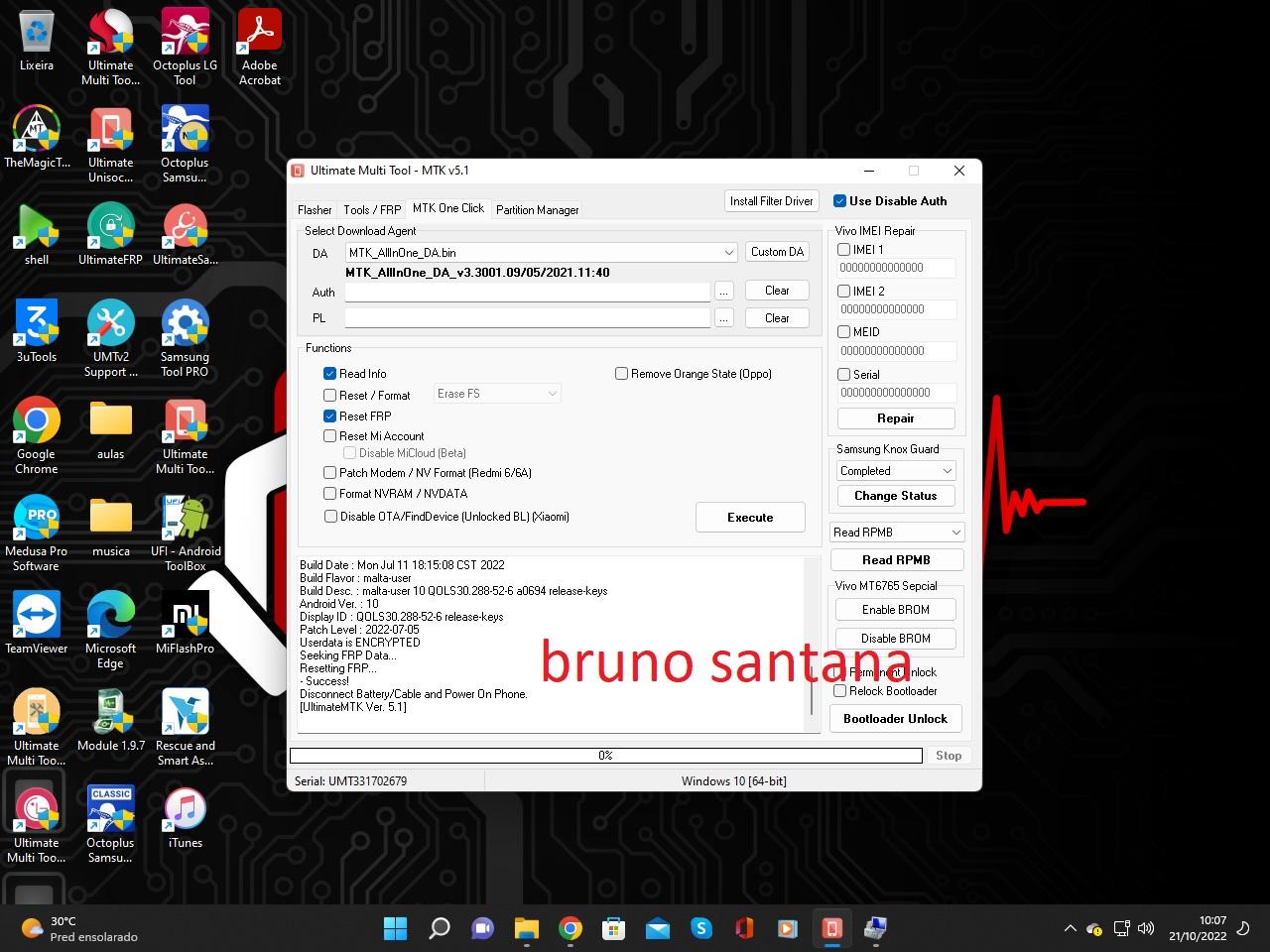The width and height of the screenshot is (1270, 952).
Task: Click the Bootloader Unlock button
Action: coord(895,719)
